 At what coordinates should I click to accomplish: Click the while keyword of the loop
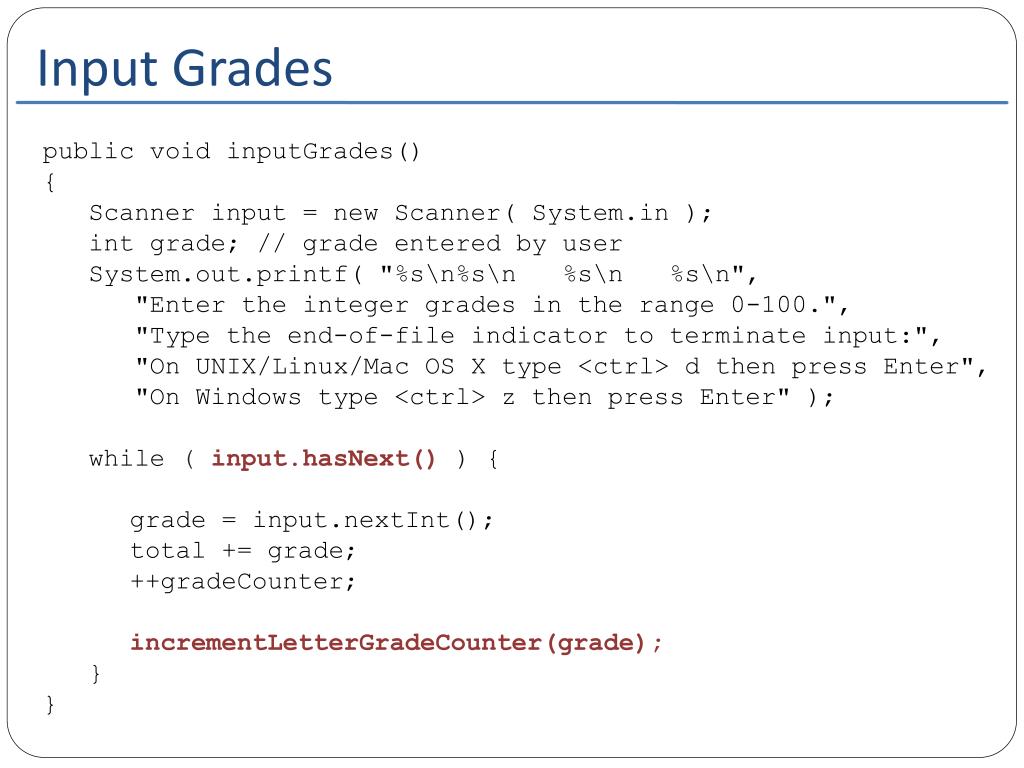[127, 458]
